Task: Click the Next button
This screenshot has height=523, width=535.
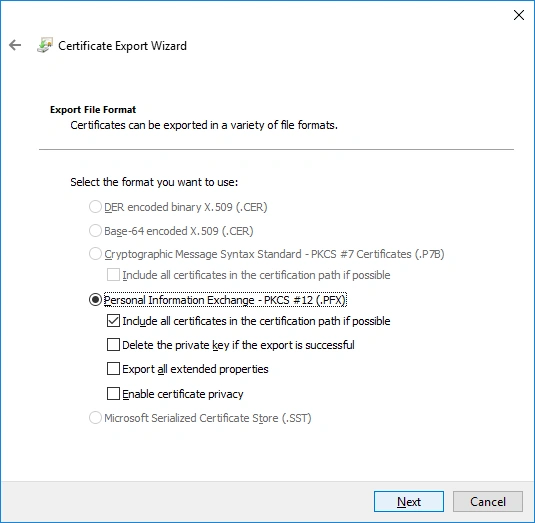Action: [x=409, y=502]
